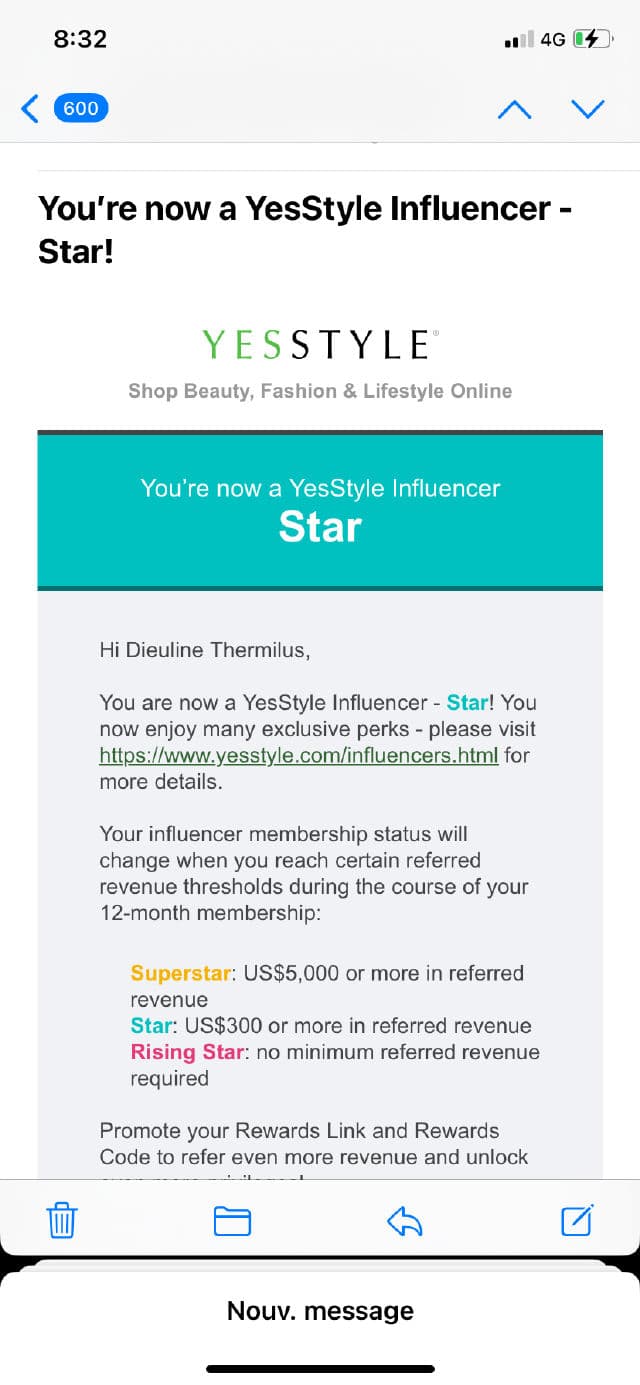Move email using the folder icon
Viewport: 640px width, 1385px height.
pos(232,1220)
